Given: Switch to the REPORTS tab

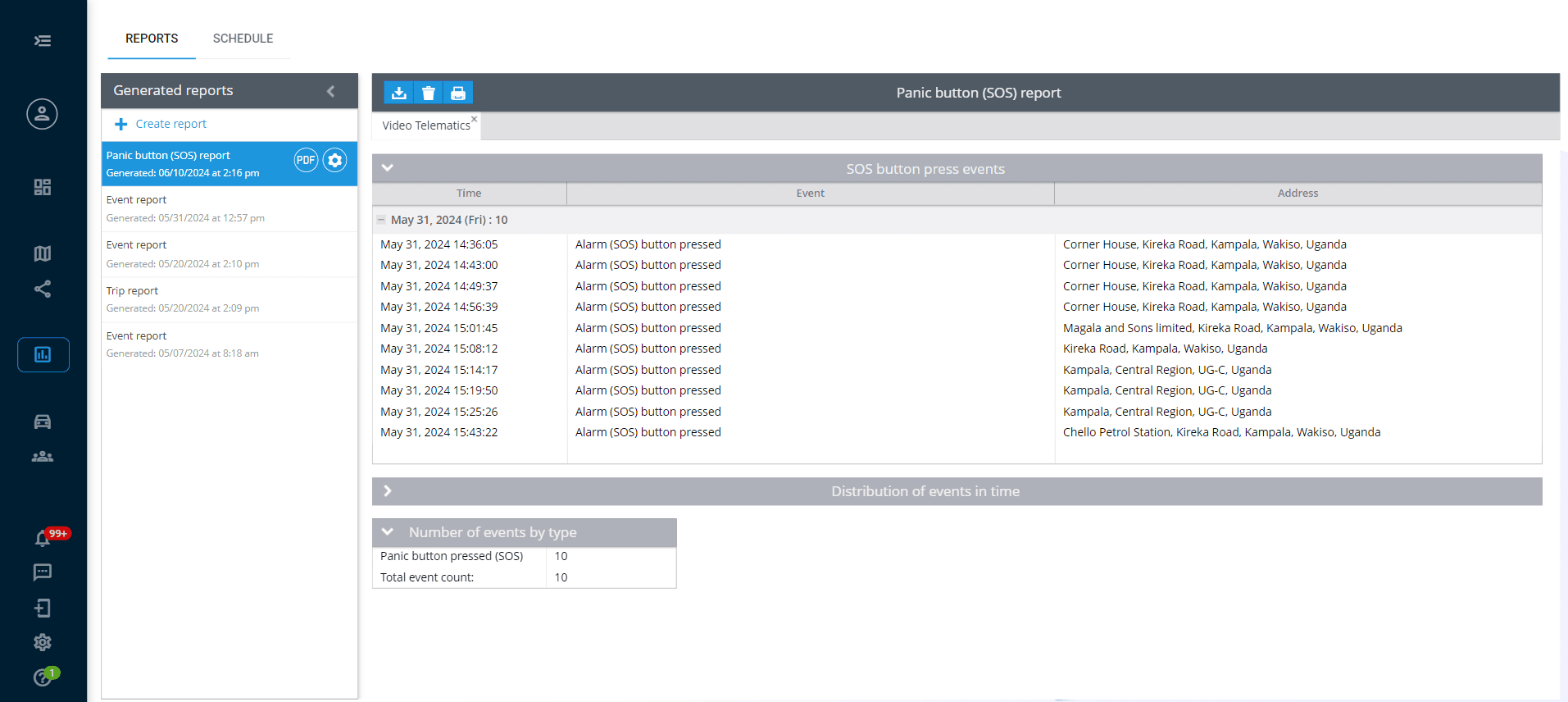Looking at the screenshot, I should tap(152, 39).
